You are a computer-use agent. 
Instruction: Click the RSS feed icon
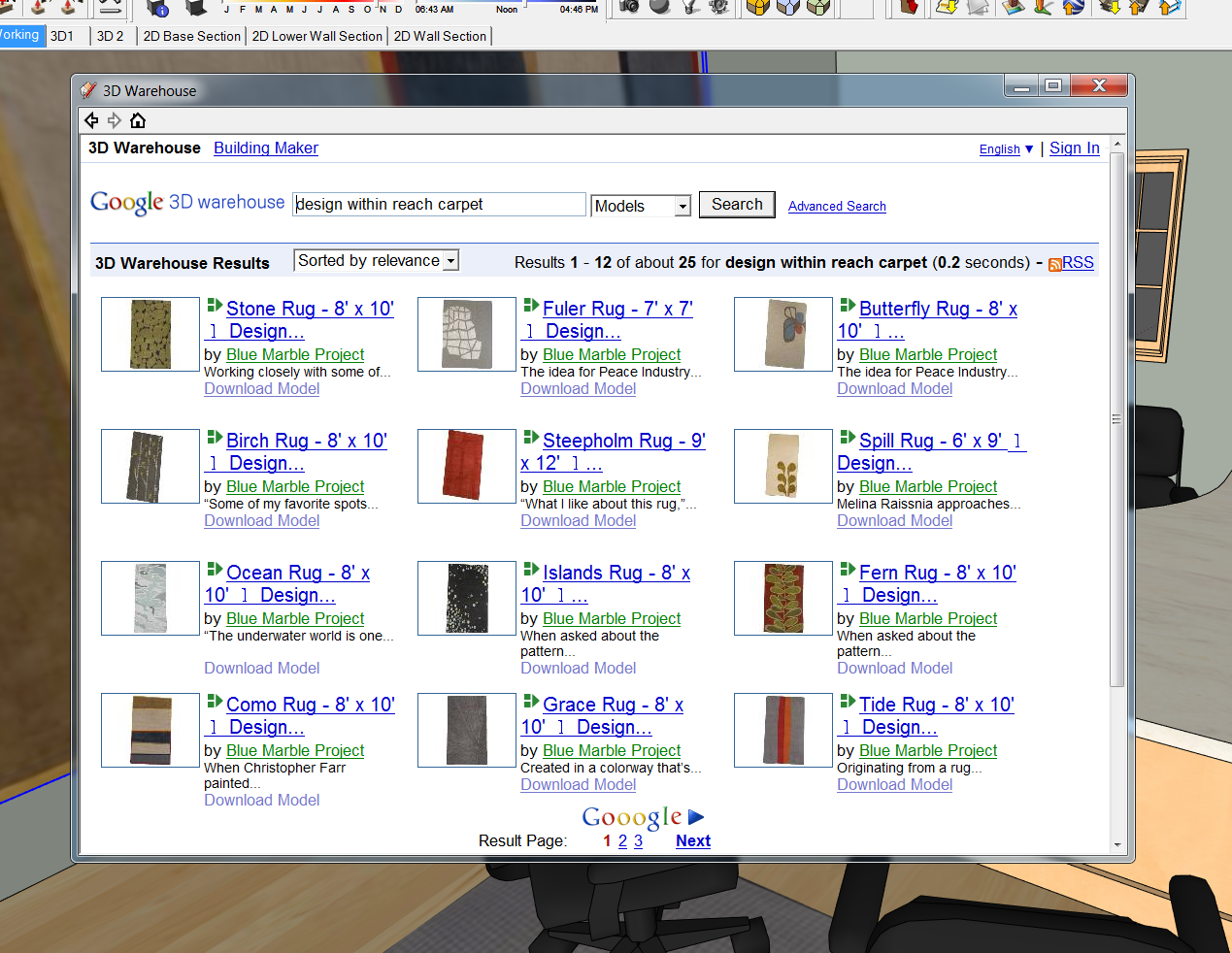[1054, 264]
